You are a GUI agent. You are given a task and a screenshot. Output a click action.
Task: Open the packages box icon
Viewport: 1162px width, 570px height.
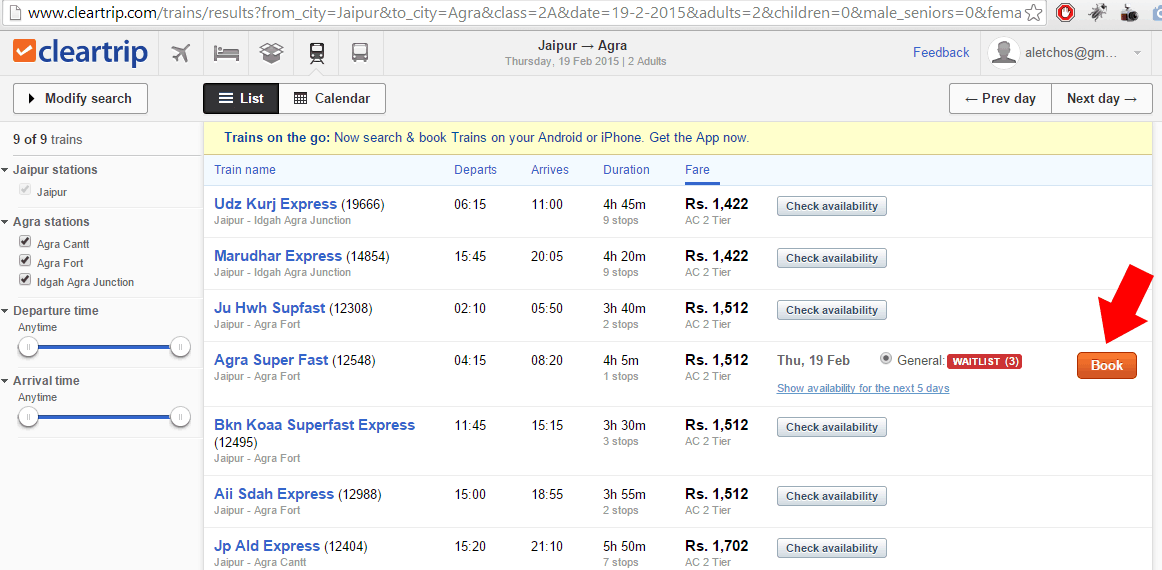click(x=271, y=53)
